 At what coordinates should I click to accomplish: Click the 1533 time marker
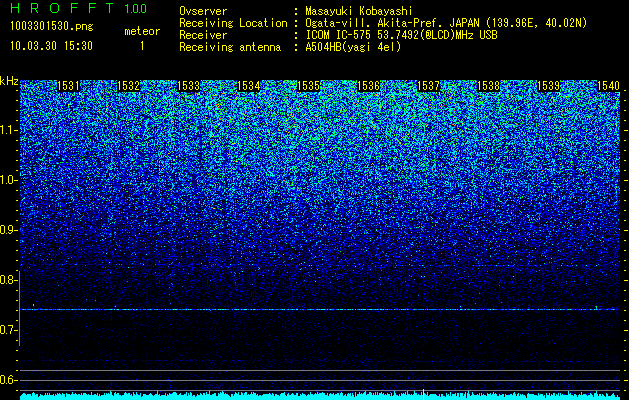[189, 86]
